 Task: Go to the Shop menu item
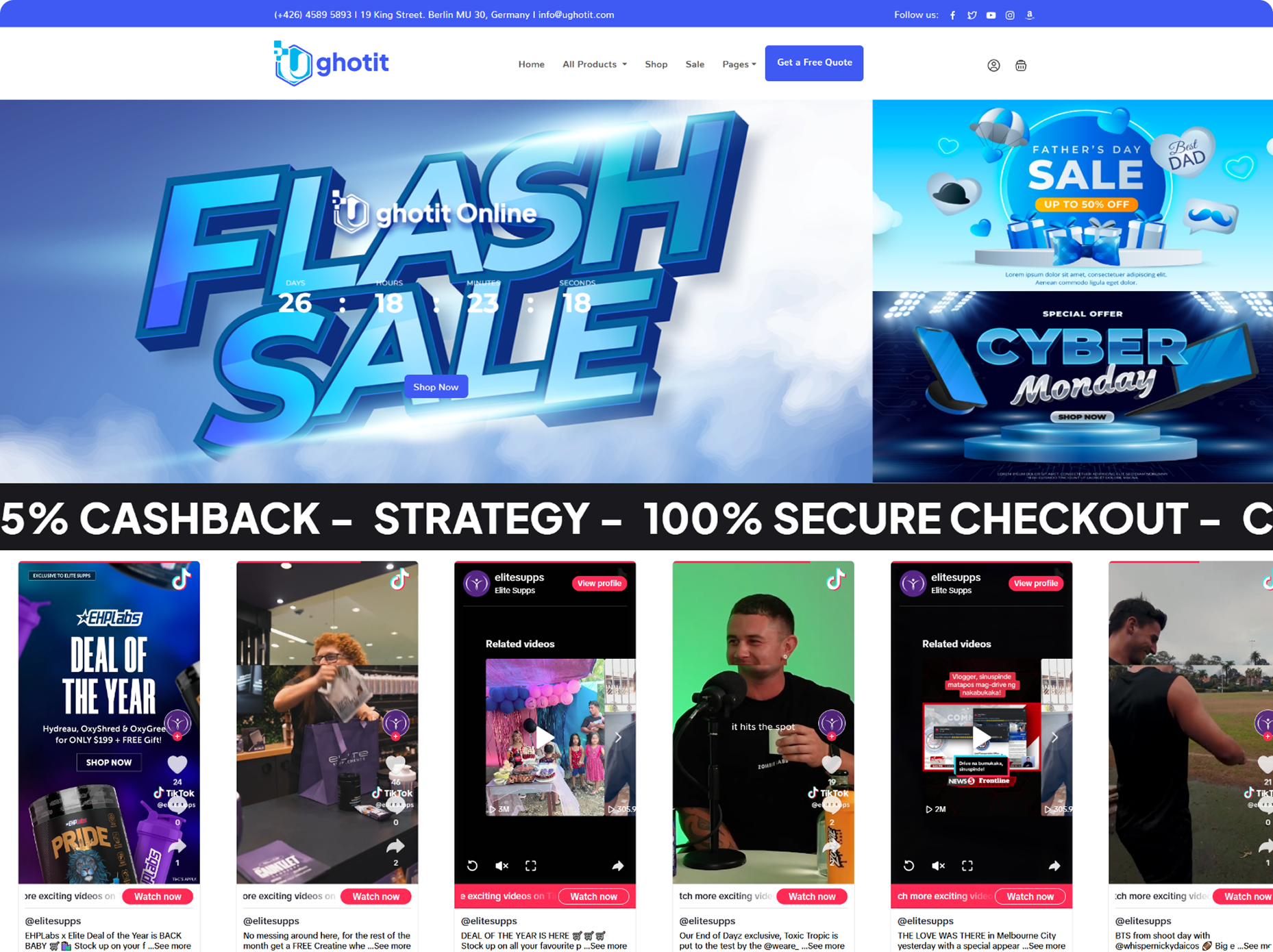656,64
